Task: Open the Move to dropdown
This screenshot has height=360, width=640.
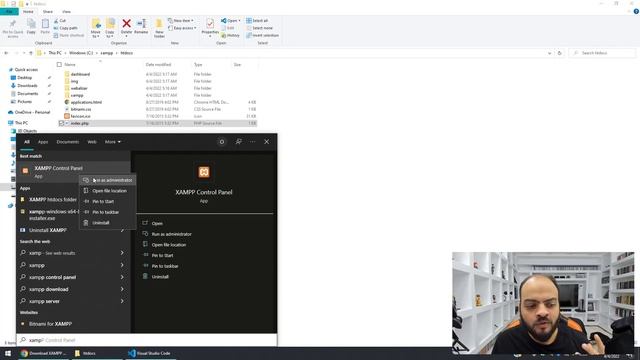Action: pos(96,34)
